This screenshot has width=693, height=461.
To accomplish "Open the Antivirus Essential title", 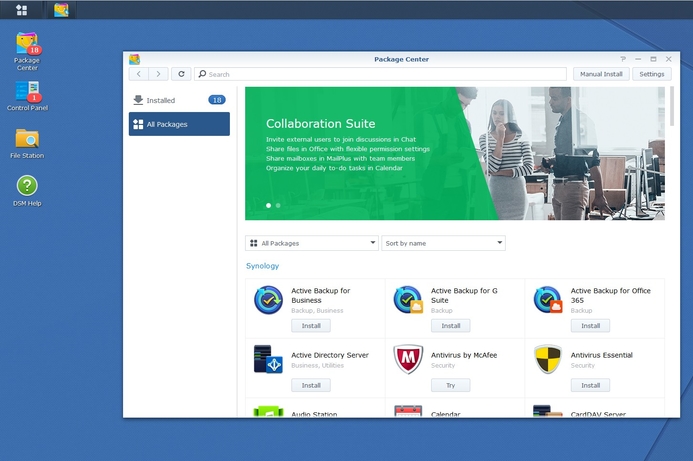I will click(x=602, y=355).
